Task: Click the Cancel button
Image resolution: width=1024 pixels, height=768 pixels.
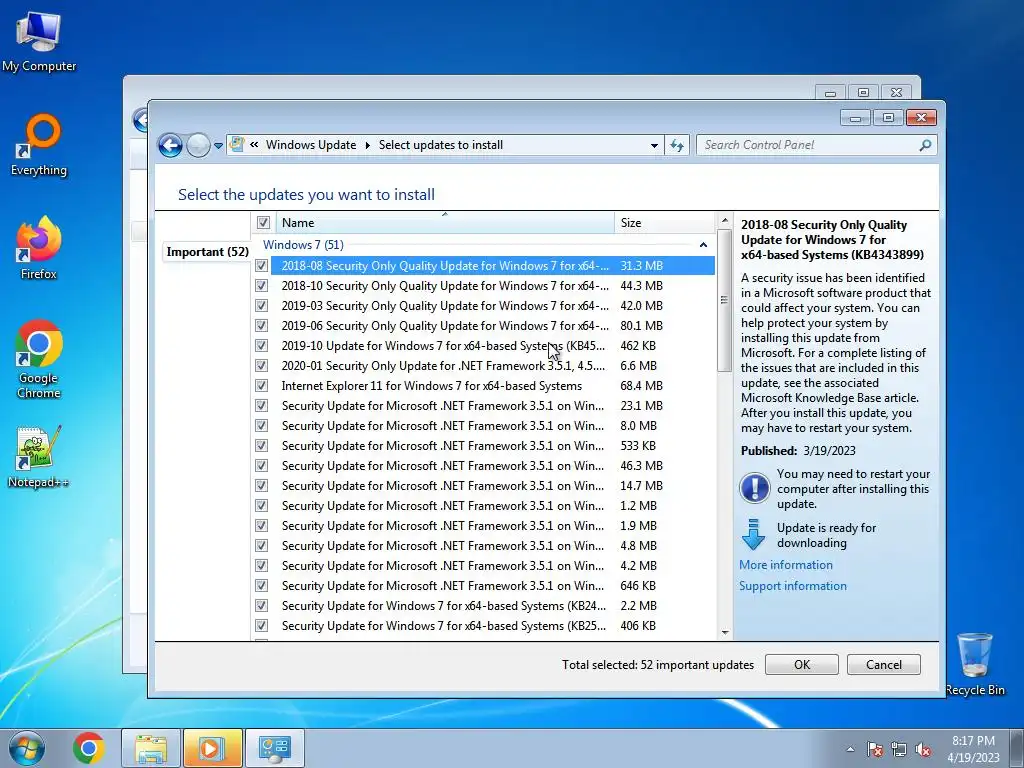Action: point(884,665)
